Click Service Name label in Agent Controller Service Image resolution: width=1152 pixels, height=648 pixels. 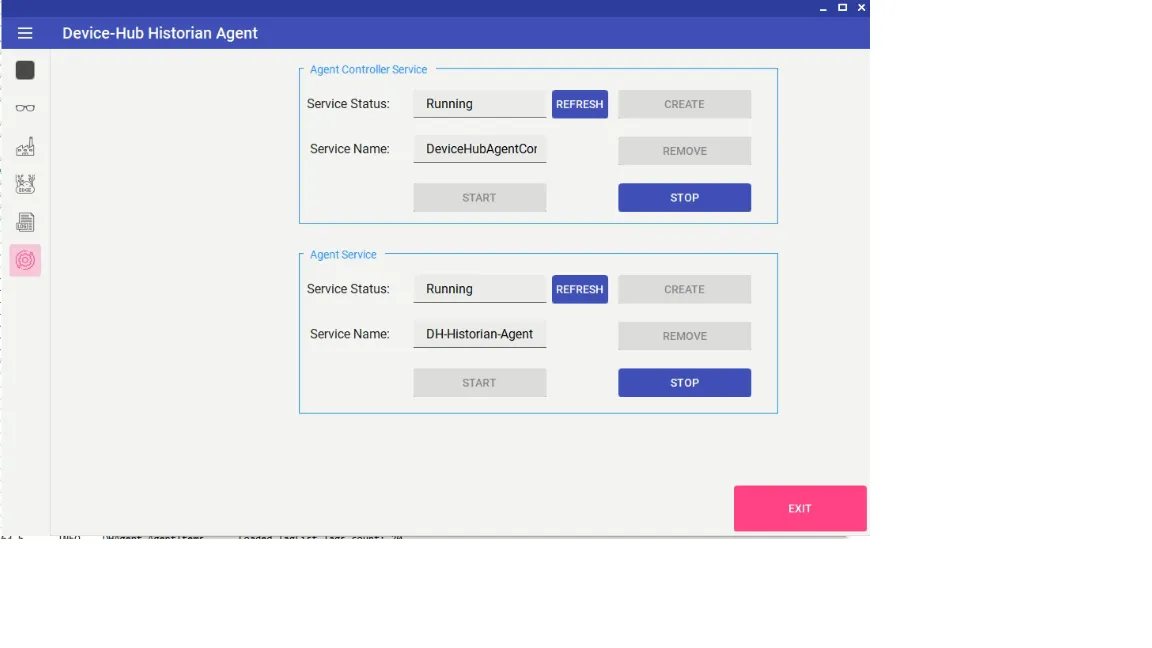coord(350,148)
